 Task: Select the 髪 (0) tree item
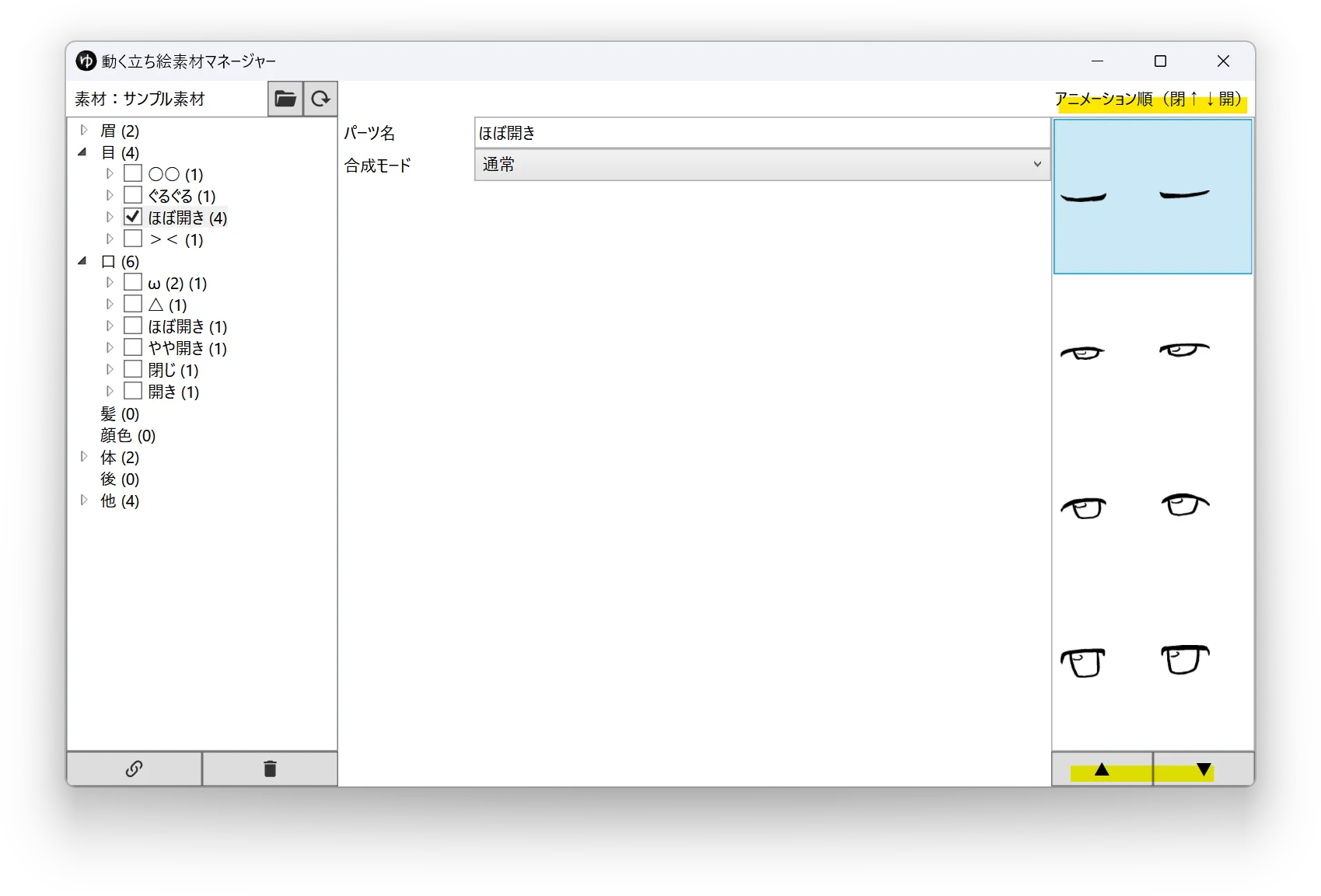120,413
